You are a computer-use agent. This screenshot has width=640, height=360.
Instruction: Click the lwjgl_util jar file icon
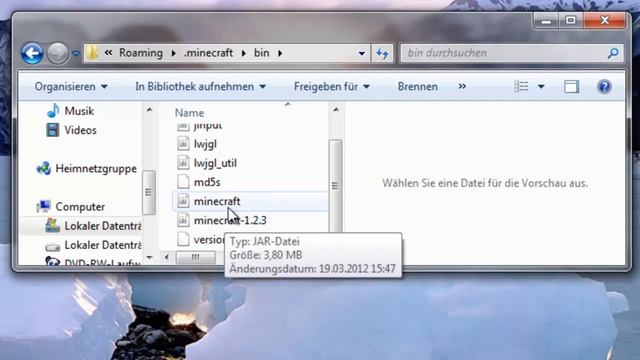click(183, 163)
